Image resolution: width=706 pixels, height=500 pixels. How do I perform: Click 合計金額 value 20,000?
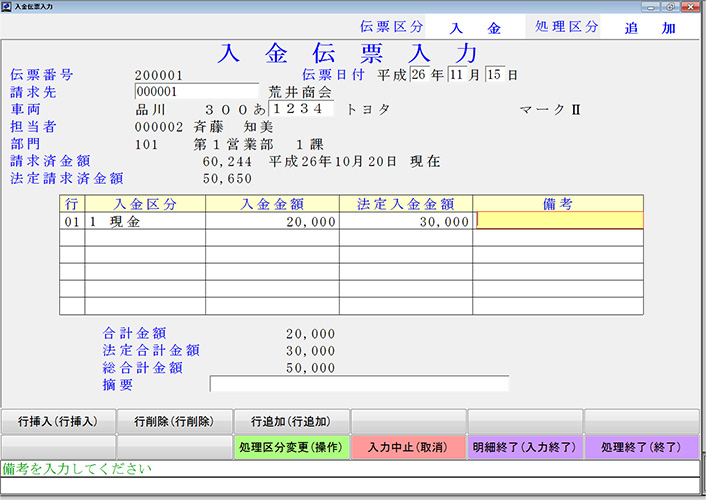tap(311, 334)
